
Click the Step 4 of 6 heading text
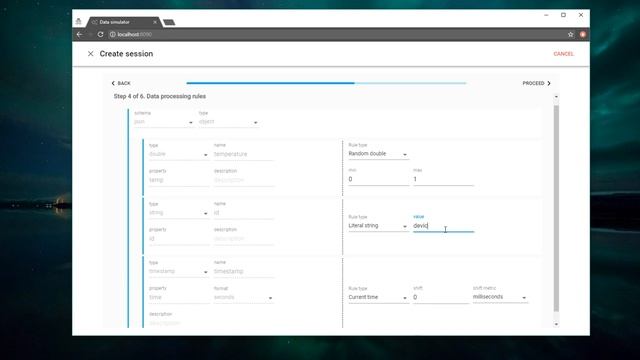coord(160,96)
